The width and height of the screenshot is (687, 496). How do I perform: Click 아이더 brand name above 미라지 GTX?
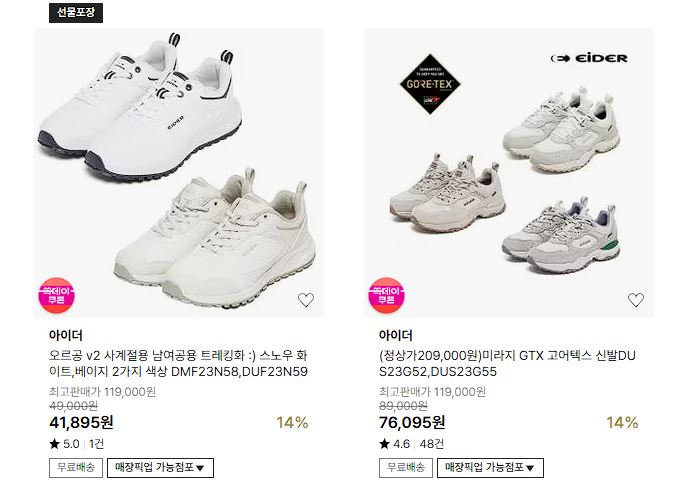[x=396, y=335]
